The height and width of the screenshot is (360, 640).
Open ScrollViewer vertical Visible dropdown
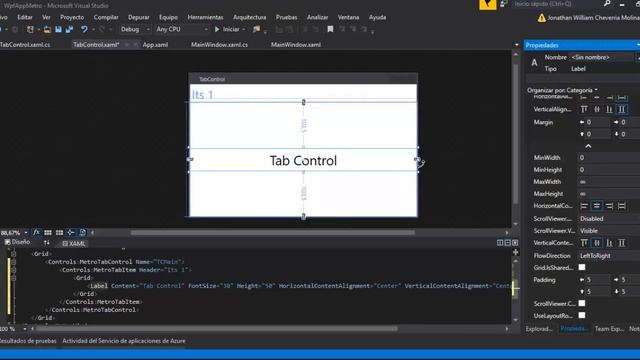[609, 231]
